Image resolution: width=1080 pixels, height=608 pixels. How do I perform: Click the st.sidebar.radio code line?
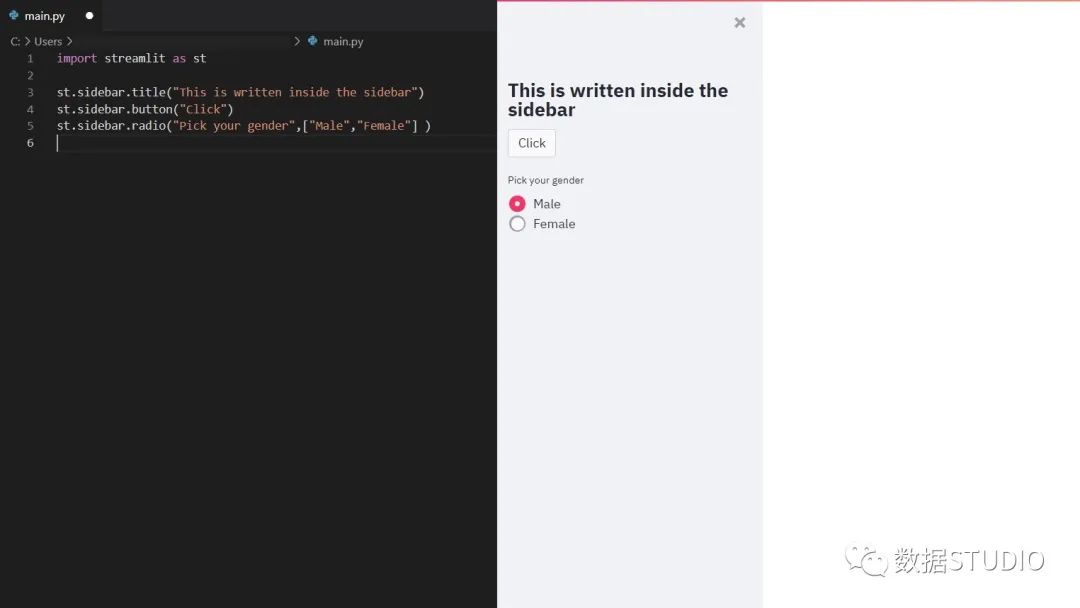pyautogui.click(x=244, y=126)
